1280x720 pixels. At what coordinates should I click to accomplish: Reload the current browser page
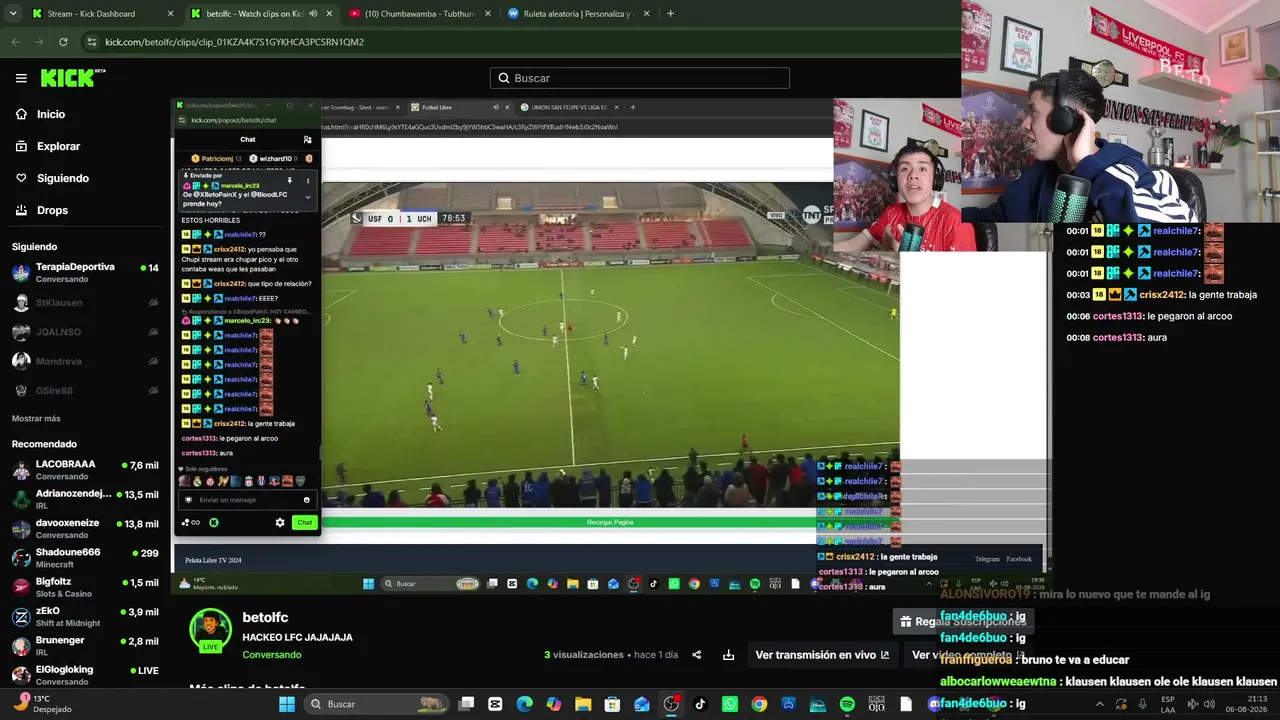point(63,42)
